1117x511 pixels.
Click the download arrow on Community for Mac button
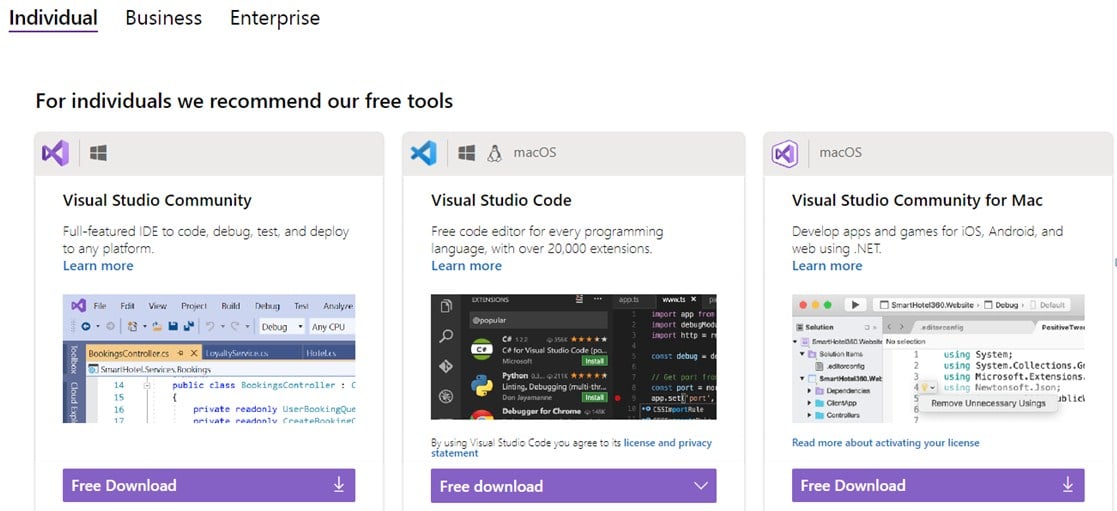1068,485
